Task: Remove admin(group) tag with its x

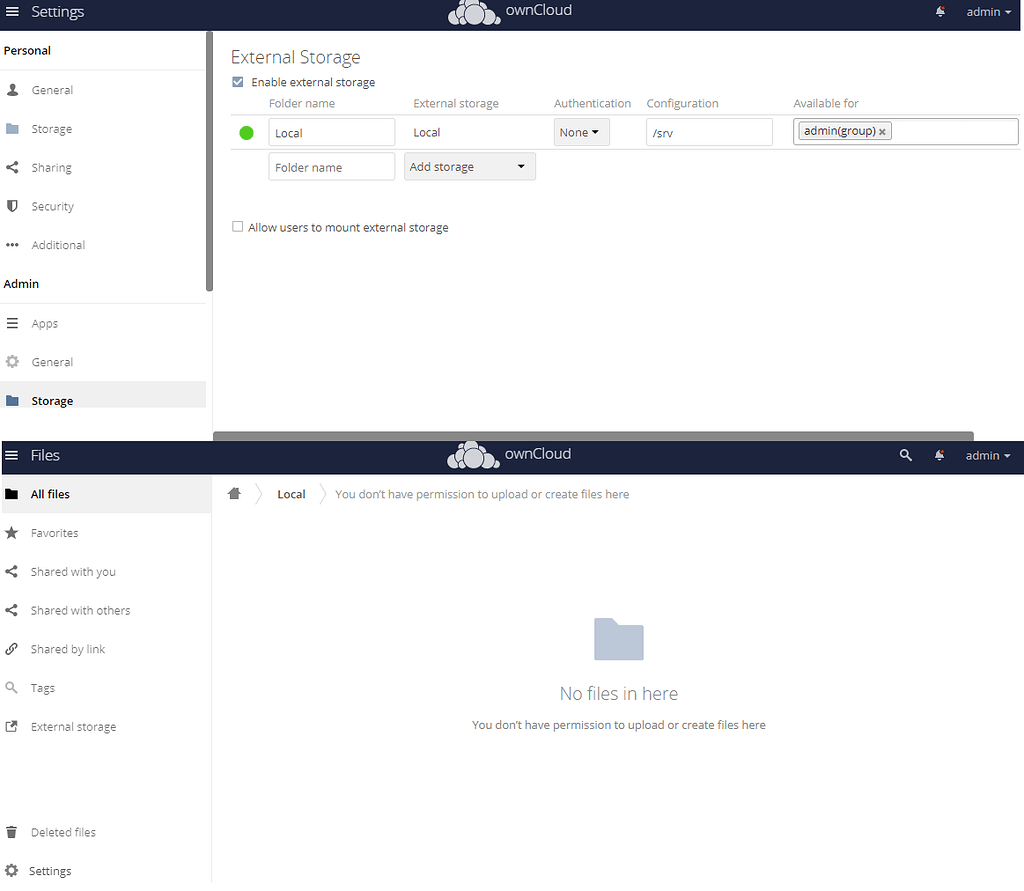Action: tap(882, 132)
